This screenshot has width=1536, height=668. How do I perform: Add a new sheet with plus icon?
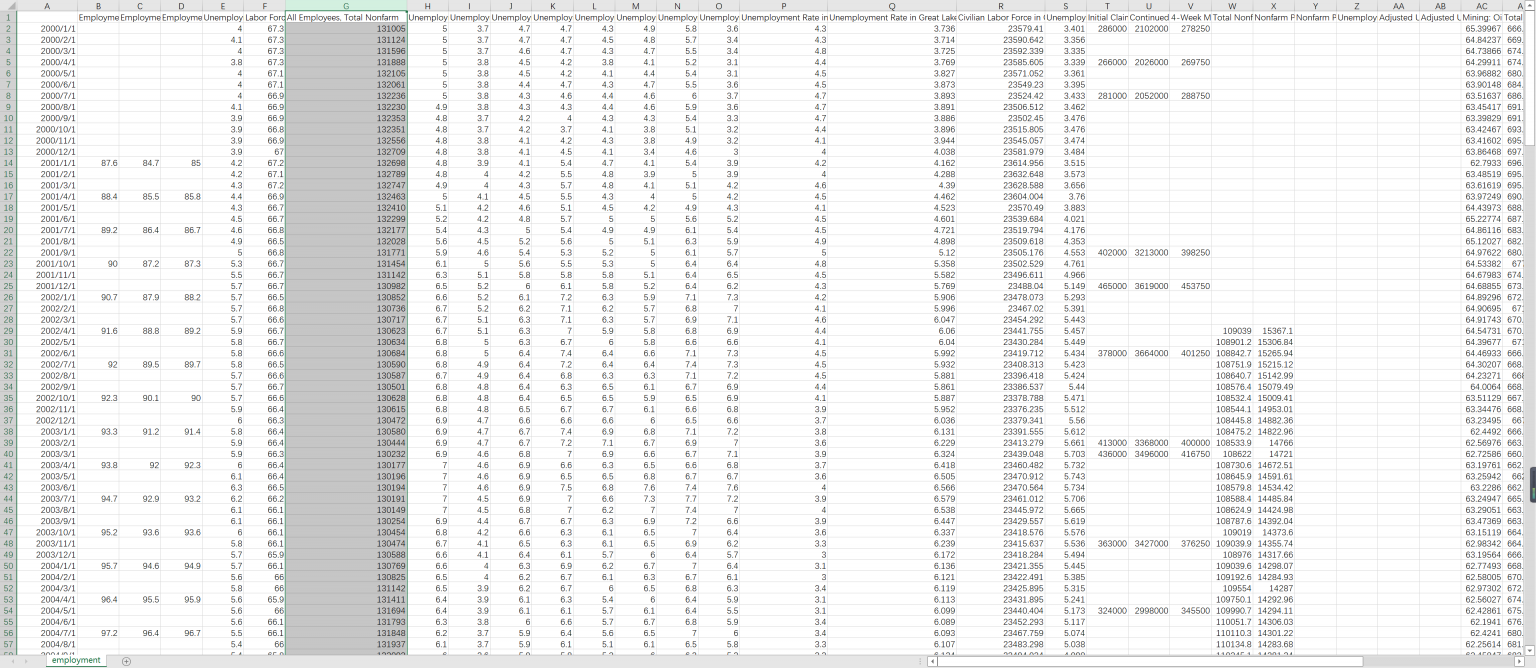[x=126, y=661]
